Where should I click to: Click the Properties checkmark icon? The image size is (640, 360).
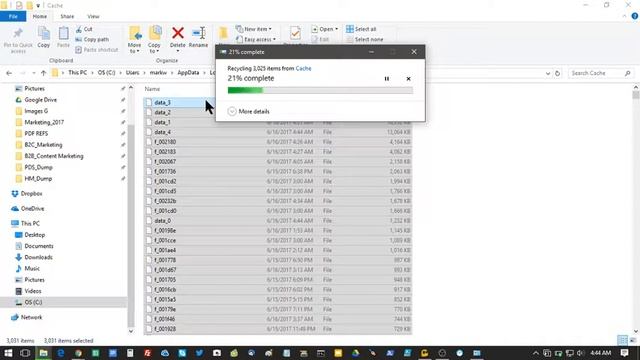[x=295, y=33]
